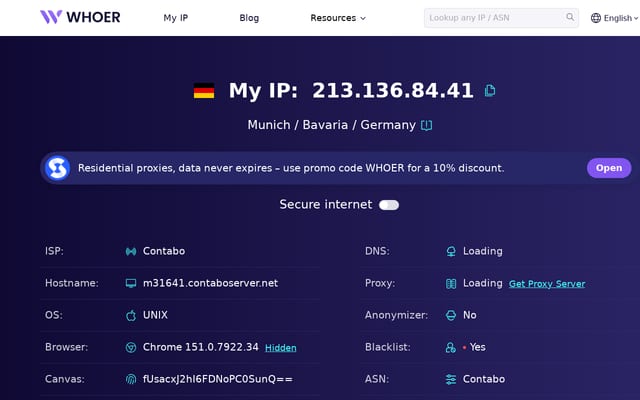Click the Open promo button
The width and height of the screenshot is (640, 400).
[609, 168]
